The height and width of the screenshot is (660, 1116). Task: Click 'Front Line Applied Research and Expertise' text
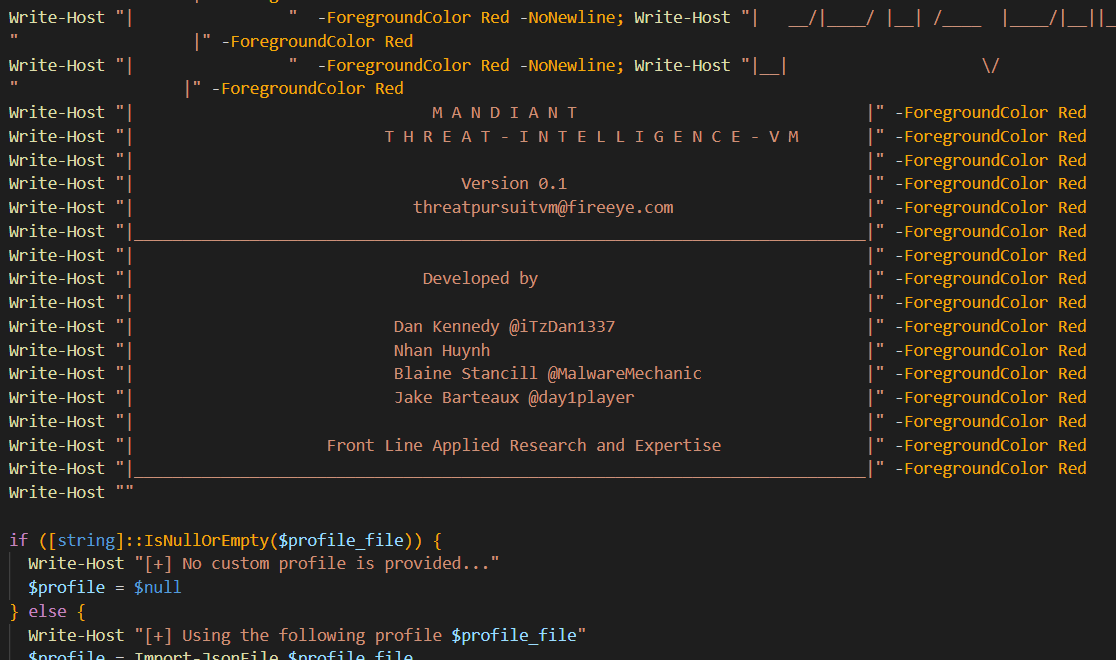[524, 446]
